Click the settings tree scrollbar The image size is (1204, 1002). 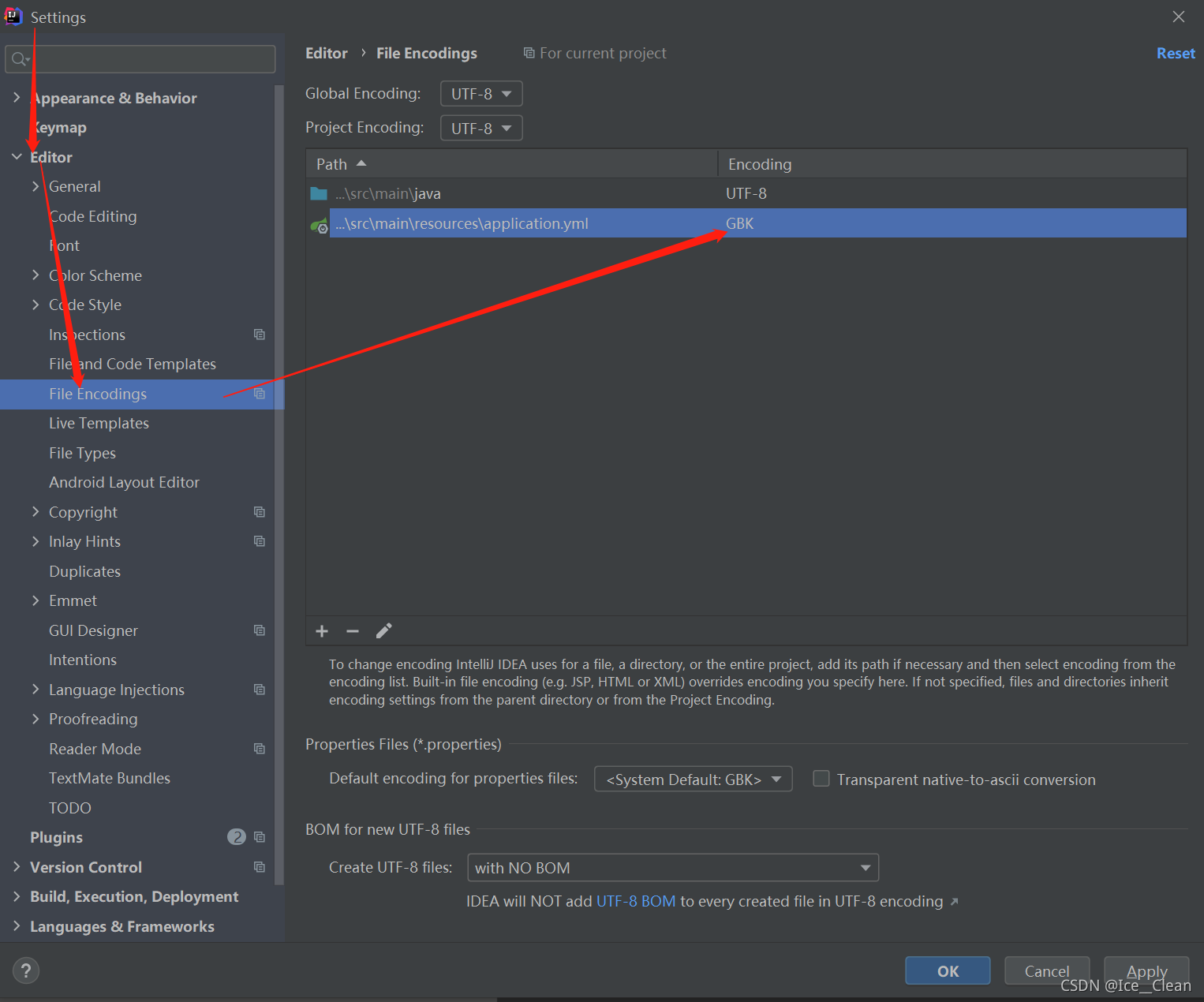click(x=279, y=484)
